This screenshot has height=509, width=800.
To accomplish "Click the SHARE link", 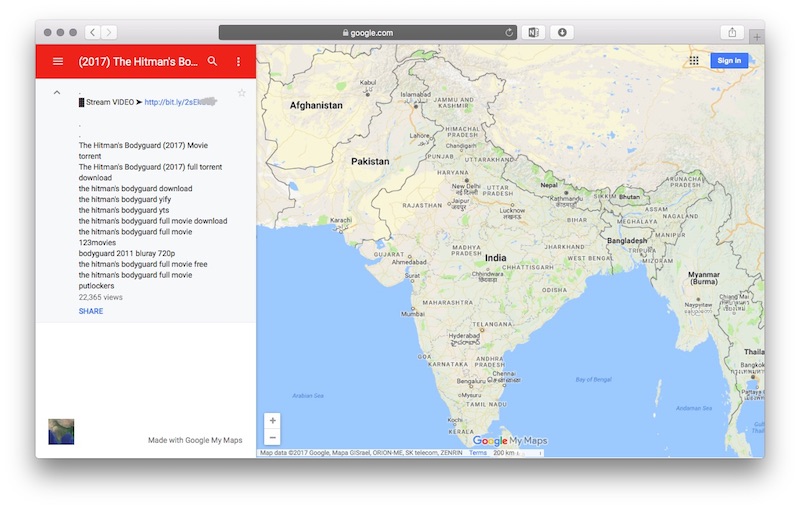I will coord(91,311).
